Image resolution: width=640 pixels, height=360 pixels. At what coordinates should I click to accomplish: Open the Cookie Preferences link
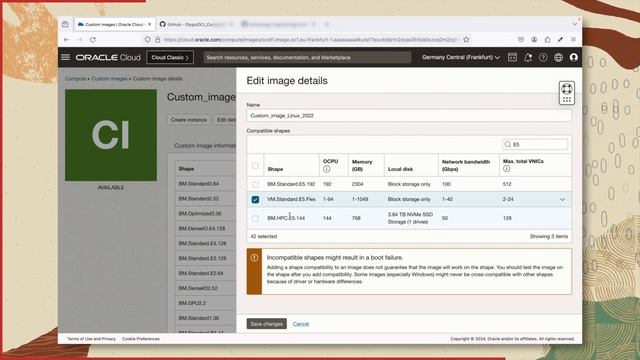tap(141, 339)
